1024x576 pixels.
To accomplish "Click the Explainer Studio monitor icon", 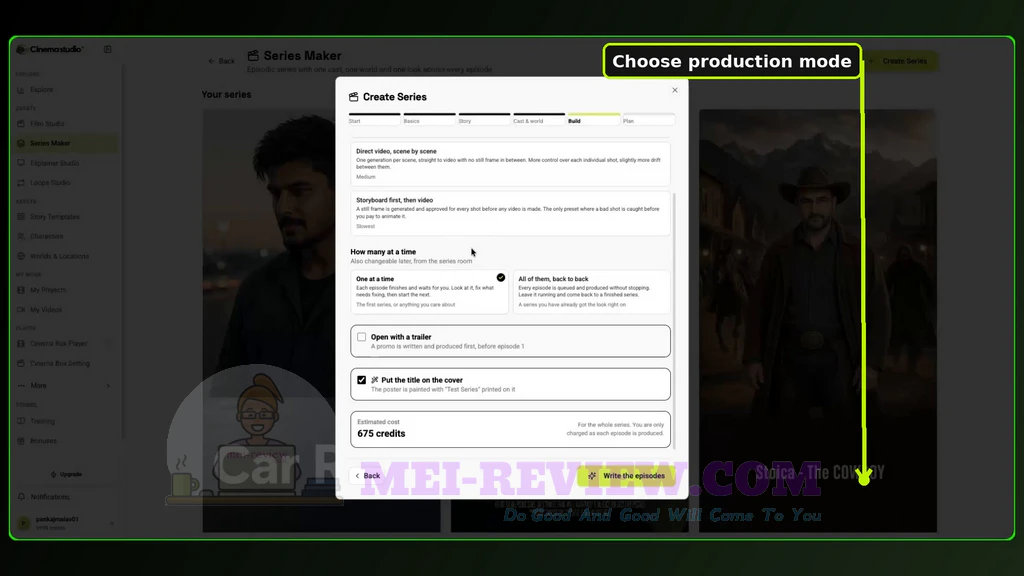I will (x=21, y=163).
